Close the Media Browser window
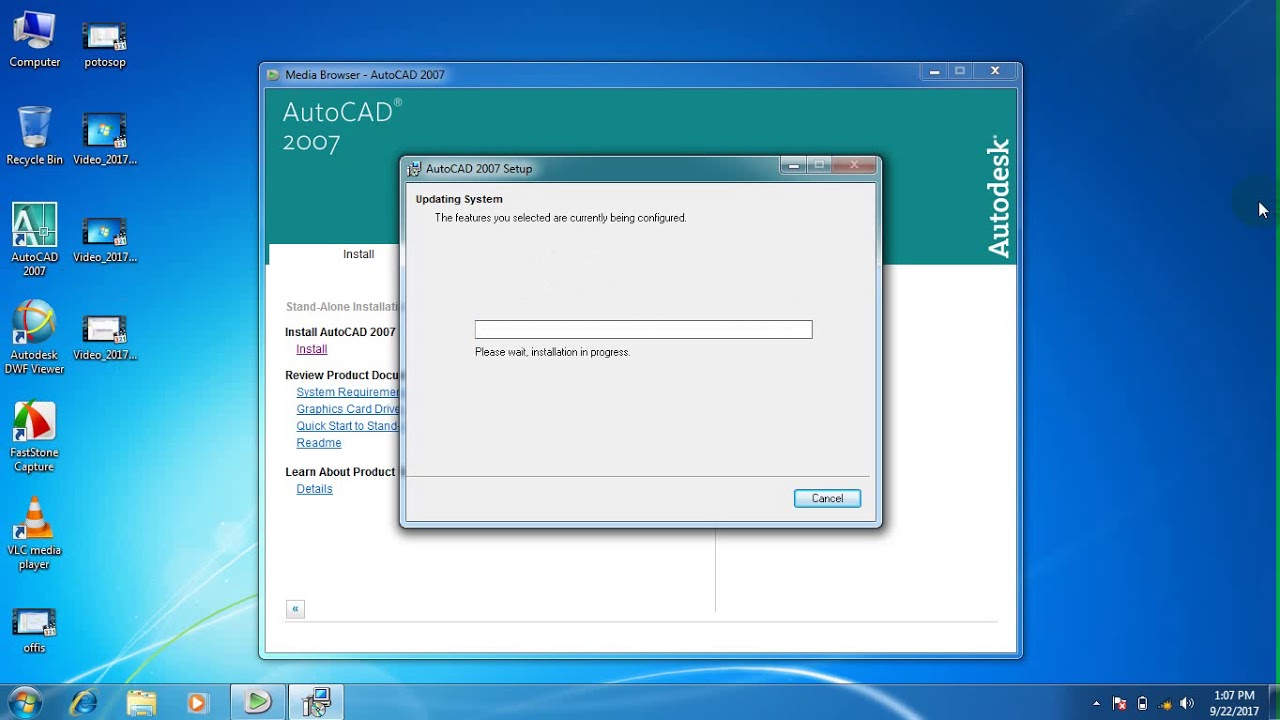1280x720 pixels. 995,72
